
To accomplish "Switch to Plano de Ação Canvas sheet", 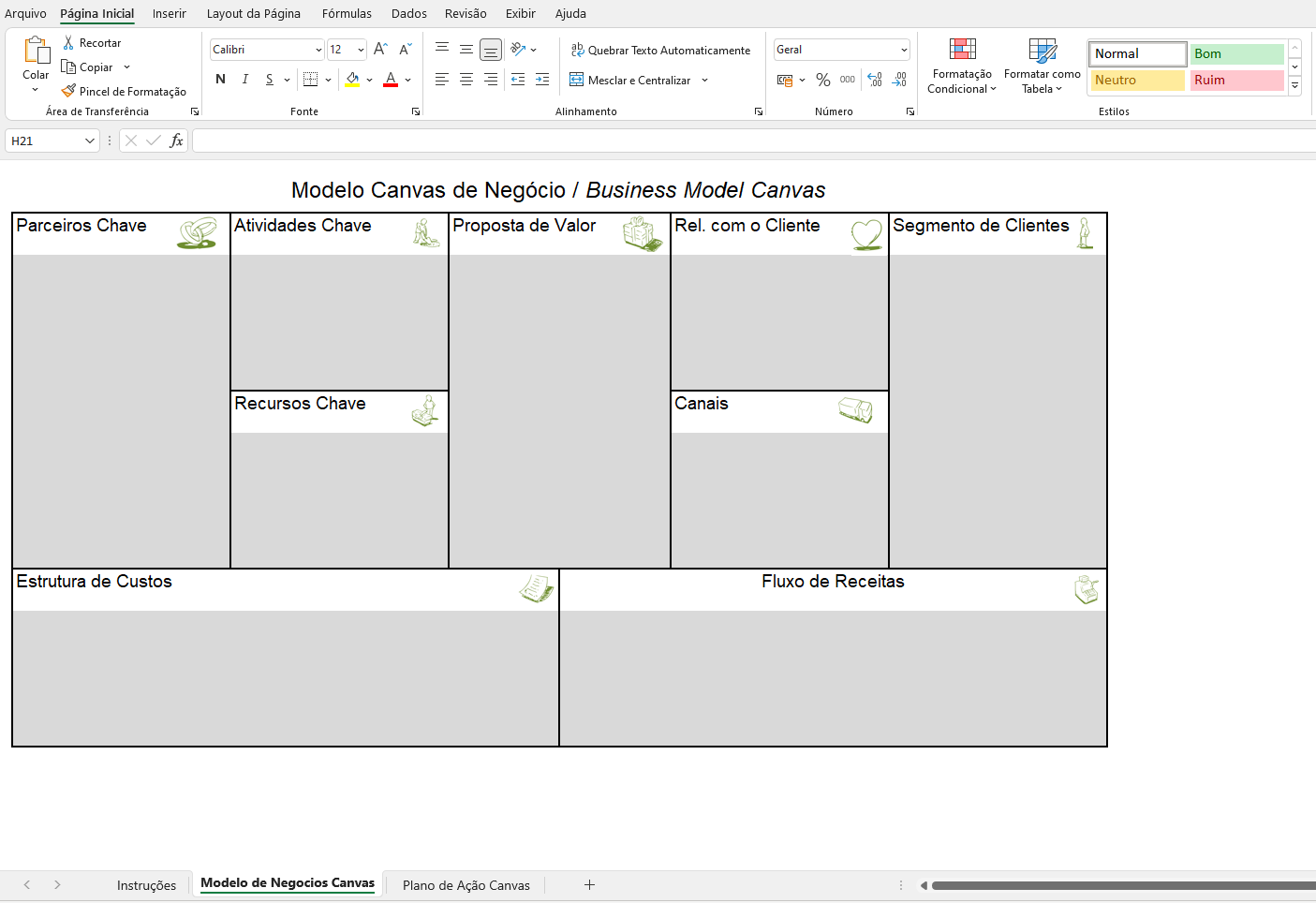I will click(x=466, y=885).
